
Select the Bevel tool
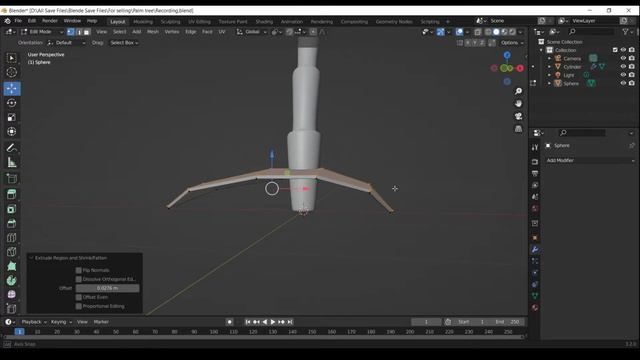11,223
